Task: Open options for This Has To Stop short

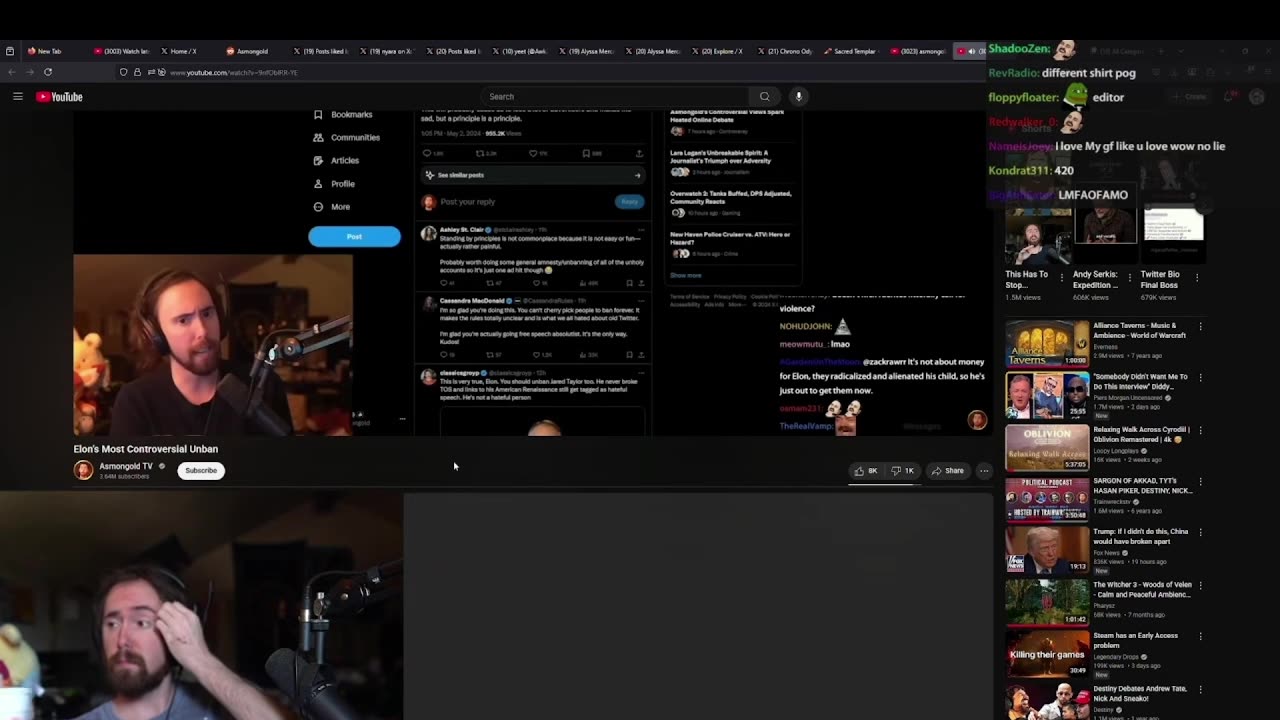Action: 1062,278
